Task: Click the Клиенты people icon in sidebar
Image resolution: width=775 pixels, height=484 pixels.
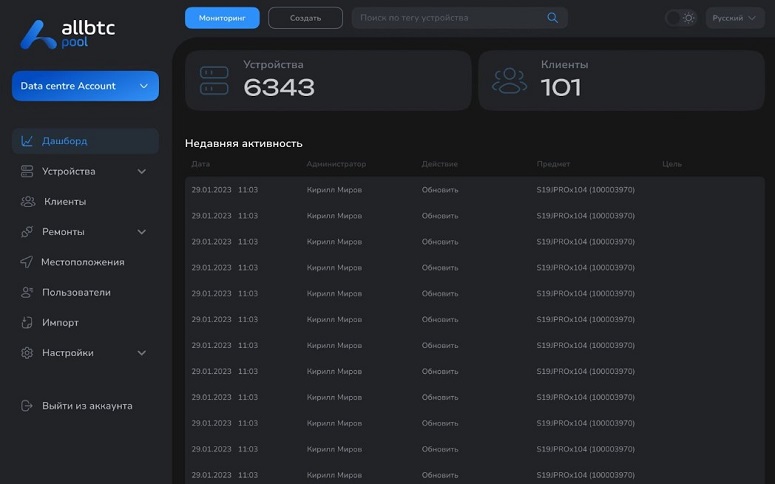Action: (28, 202)
